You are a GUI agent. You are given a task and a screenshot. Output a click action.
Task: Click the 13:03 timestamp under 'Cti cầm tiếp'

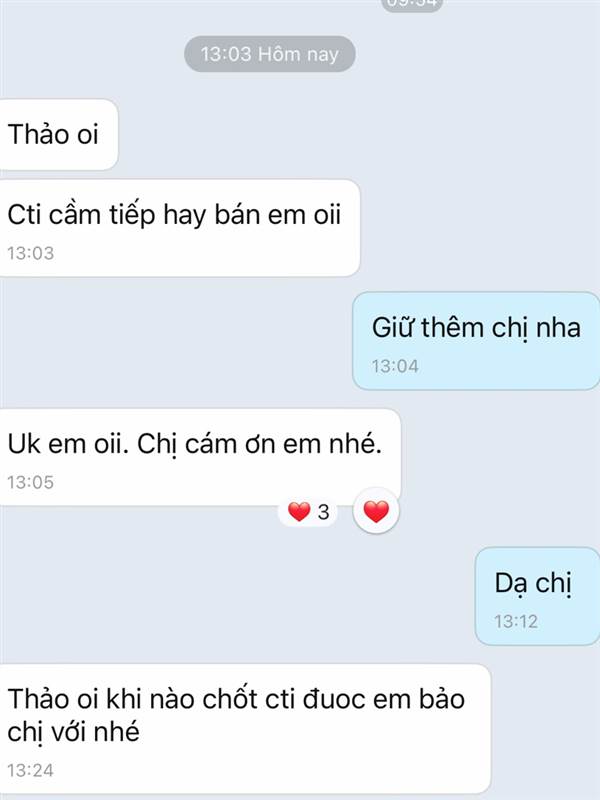[31, 253]
